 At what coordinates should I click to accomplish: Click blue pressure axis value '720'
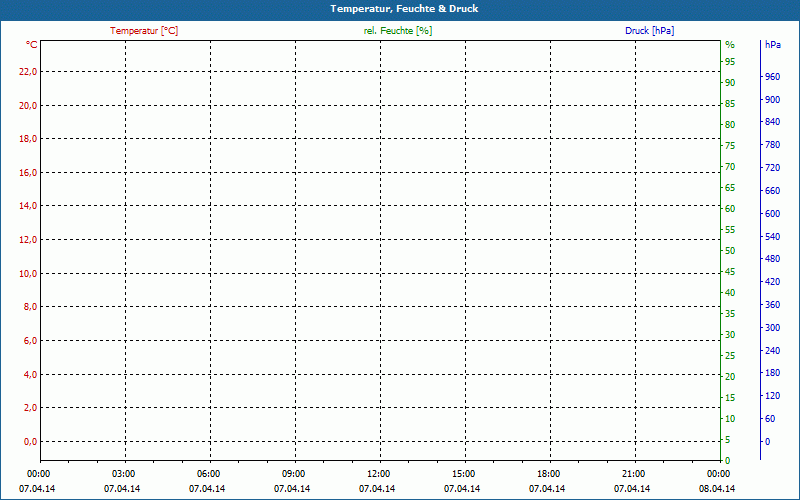[773, 168]
